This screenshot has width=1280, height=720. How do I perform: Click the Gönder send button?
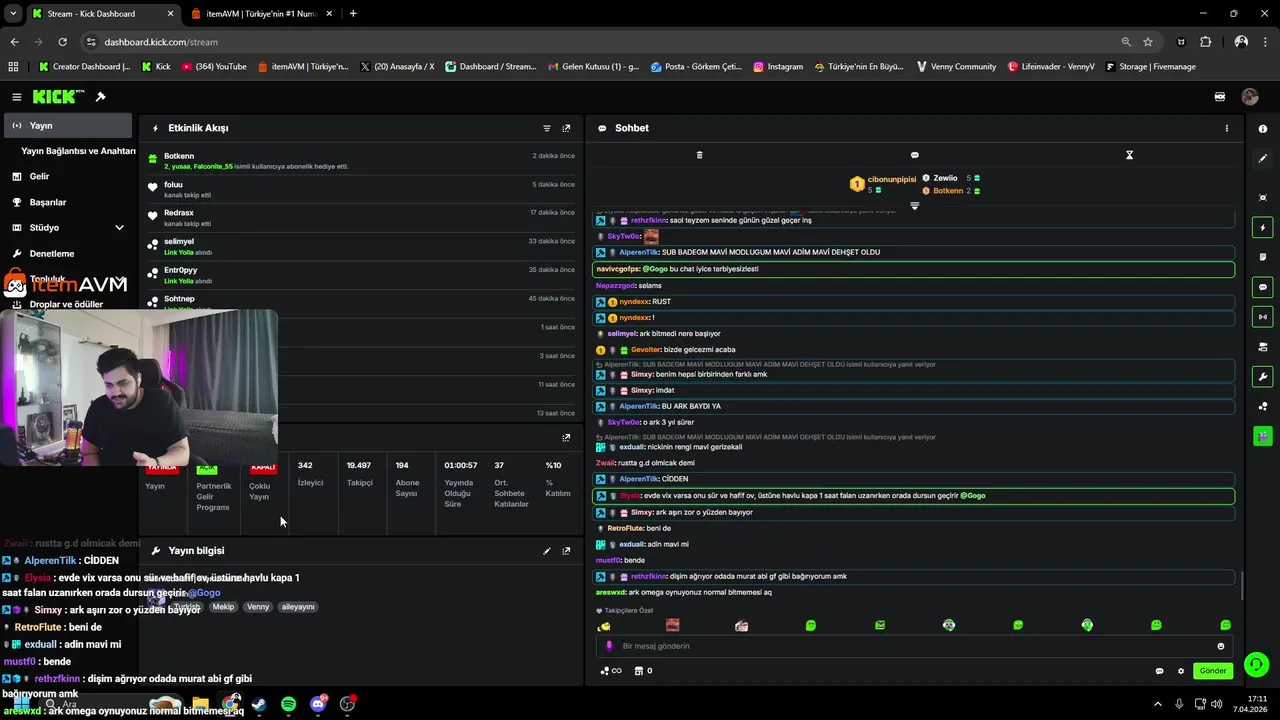[1213, 671]
